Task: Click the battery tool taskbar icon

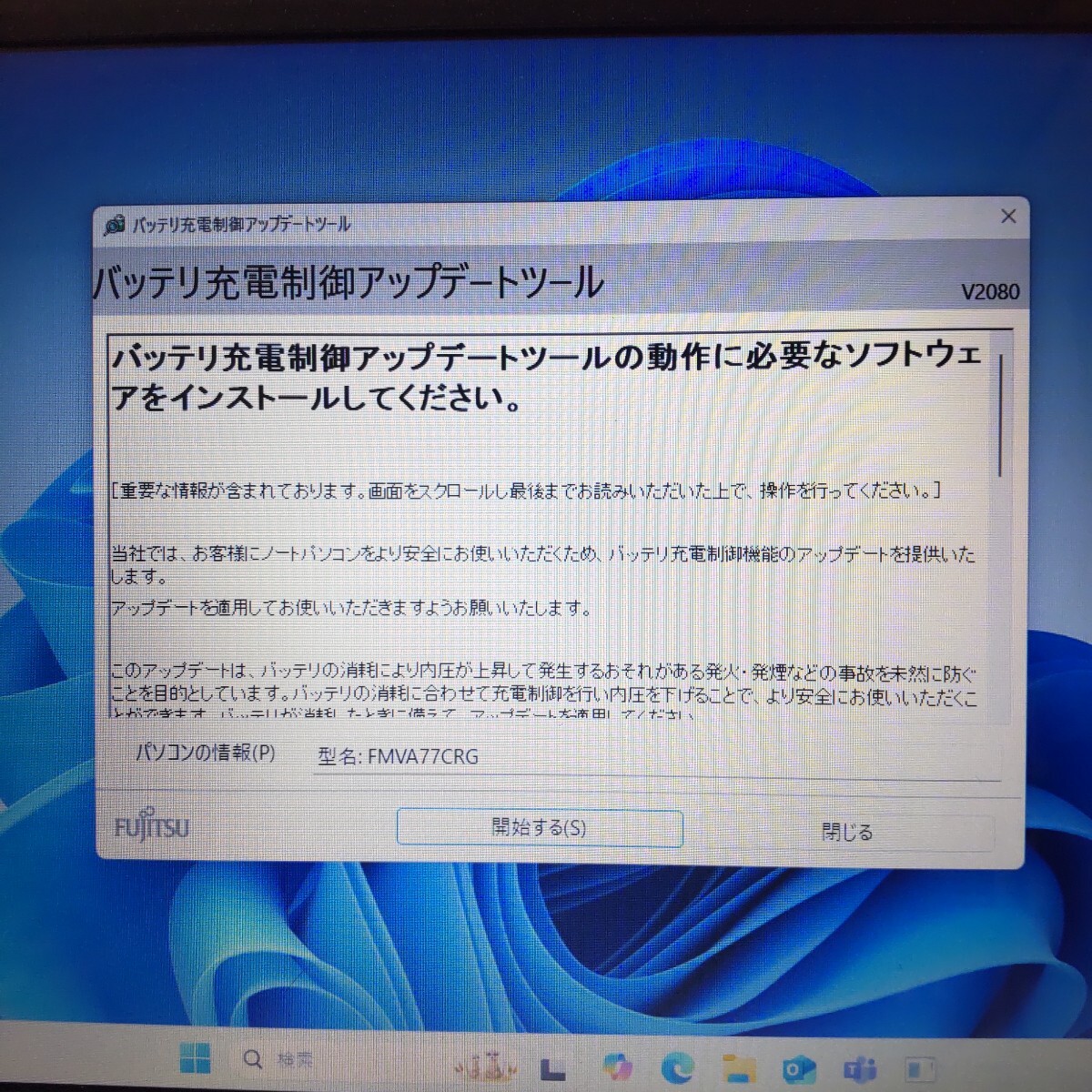Action: coord(921,1069)
